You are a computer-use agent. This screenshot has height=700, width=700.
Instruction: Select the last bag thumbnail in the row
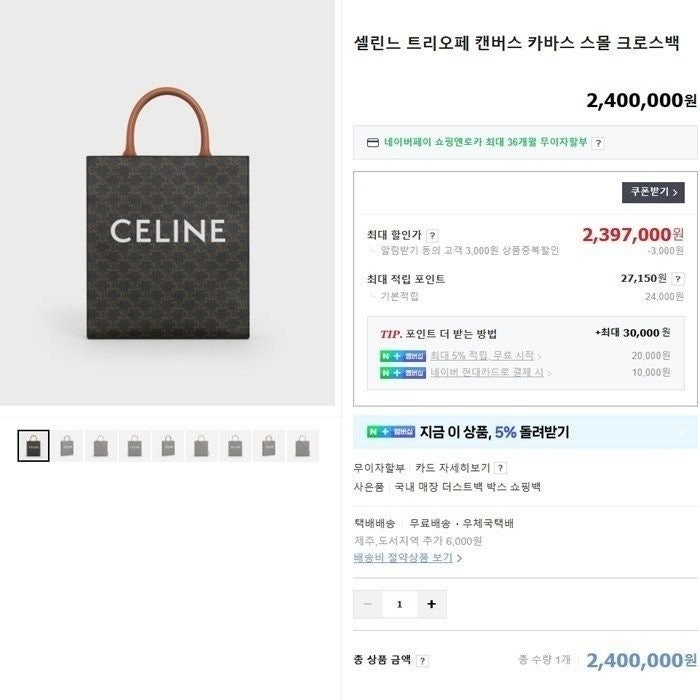point(303,446)
